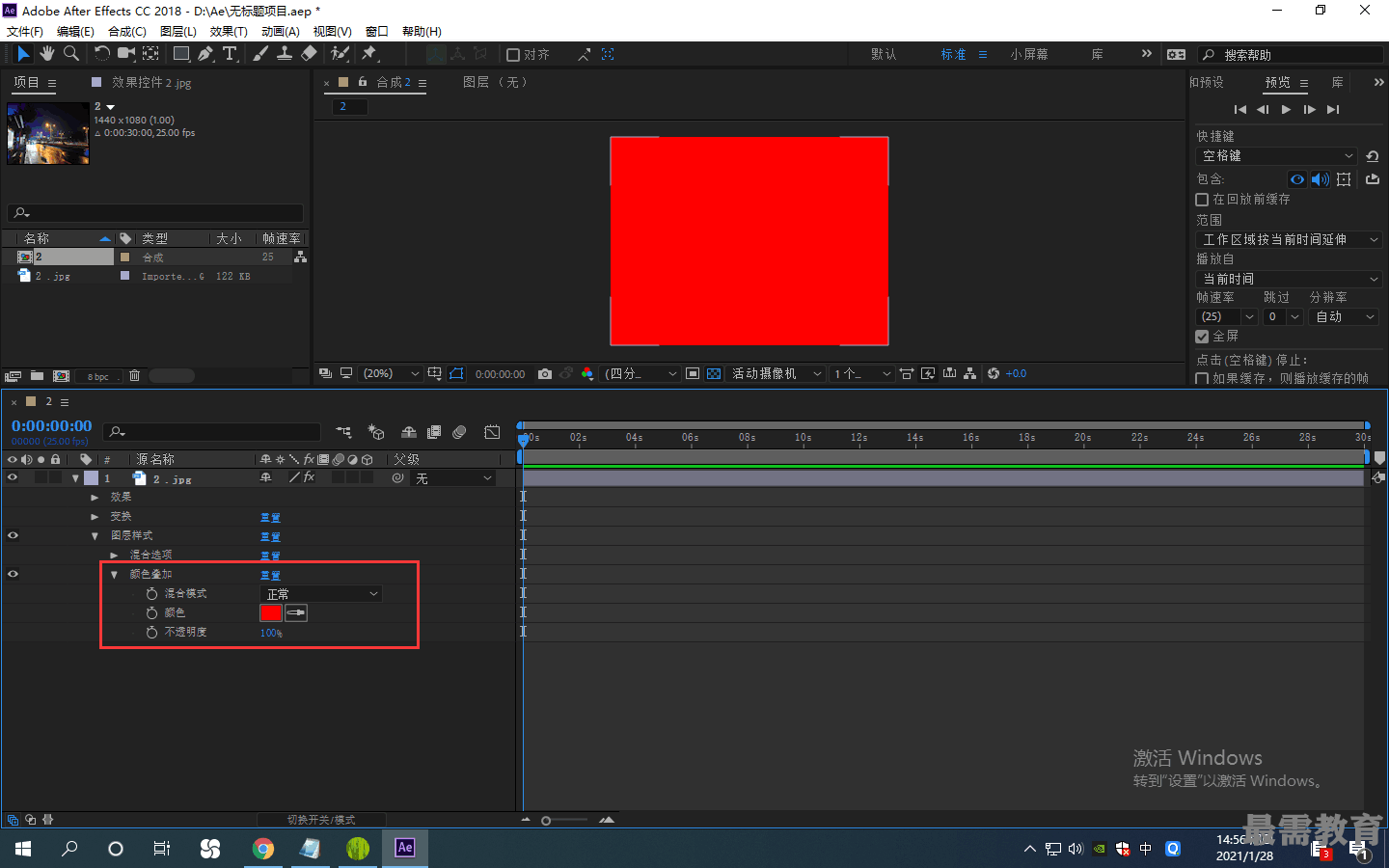Click the red 颜色 color swatch

tap(271, 613)
